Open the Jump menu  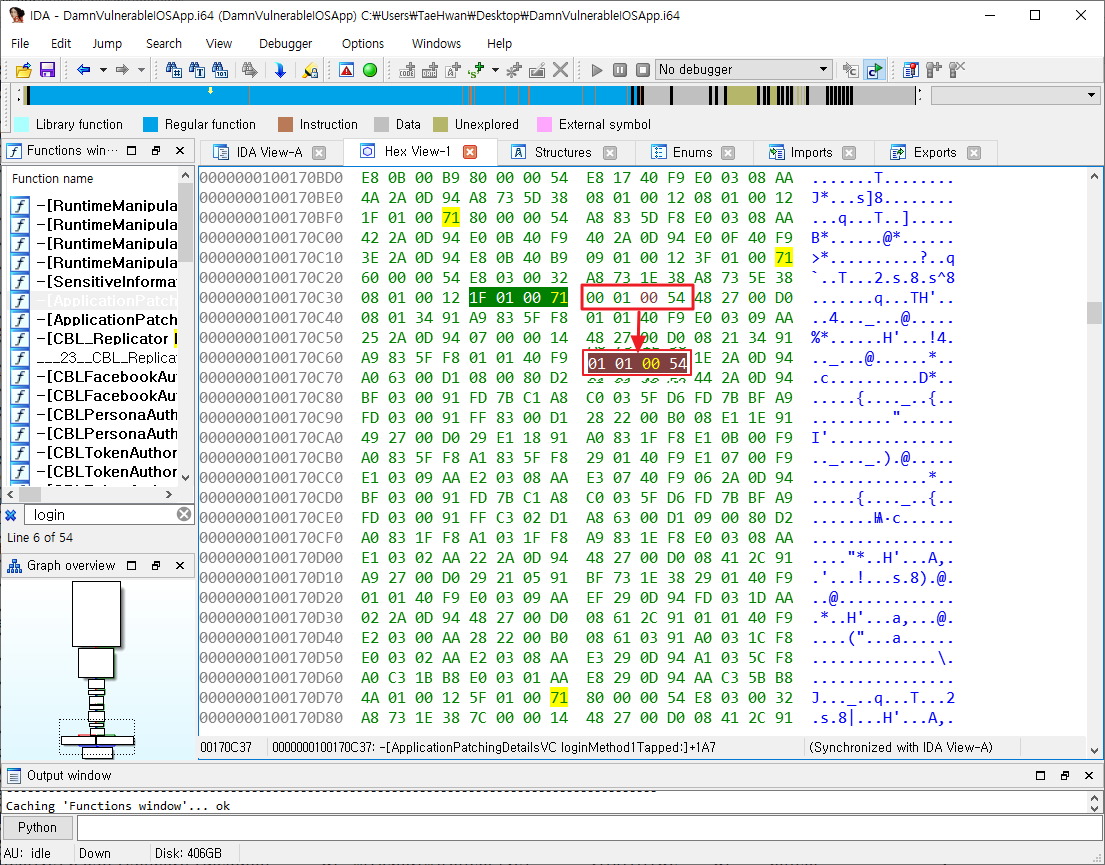(x=107, y=44)
